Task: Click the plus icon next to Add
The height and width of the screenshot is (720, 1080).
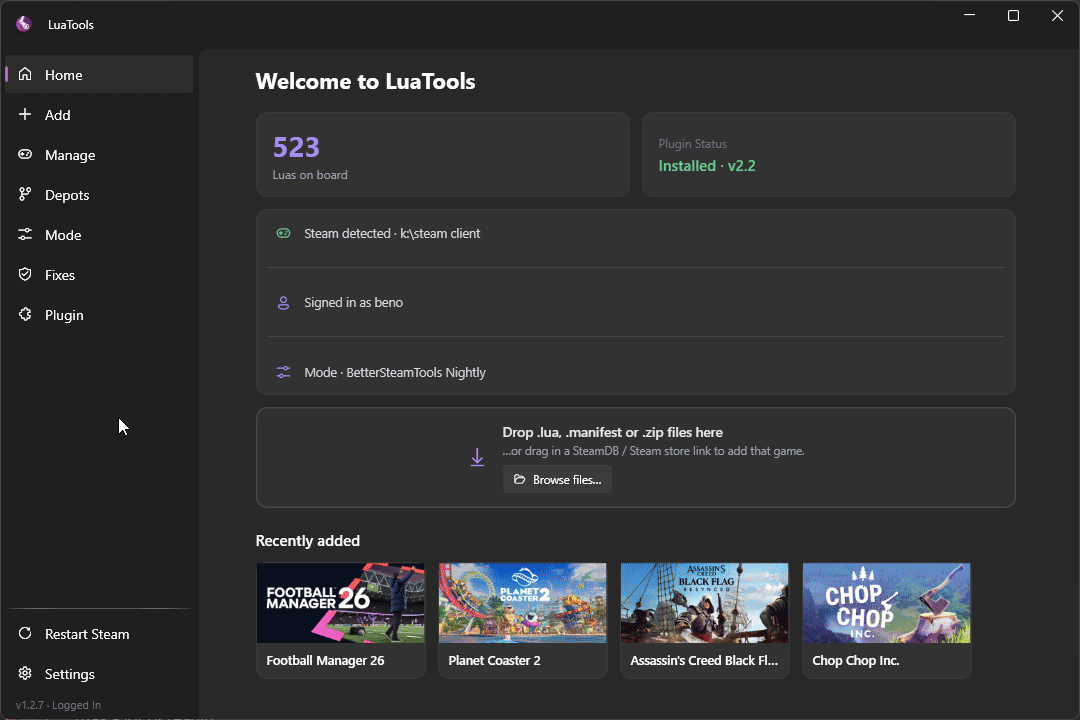Action: pos(25,114)
